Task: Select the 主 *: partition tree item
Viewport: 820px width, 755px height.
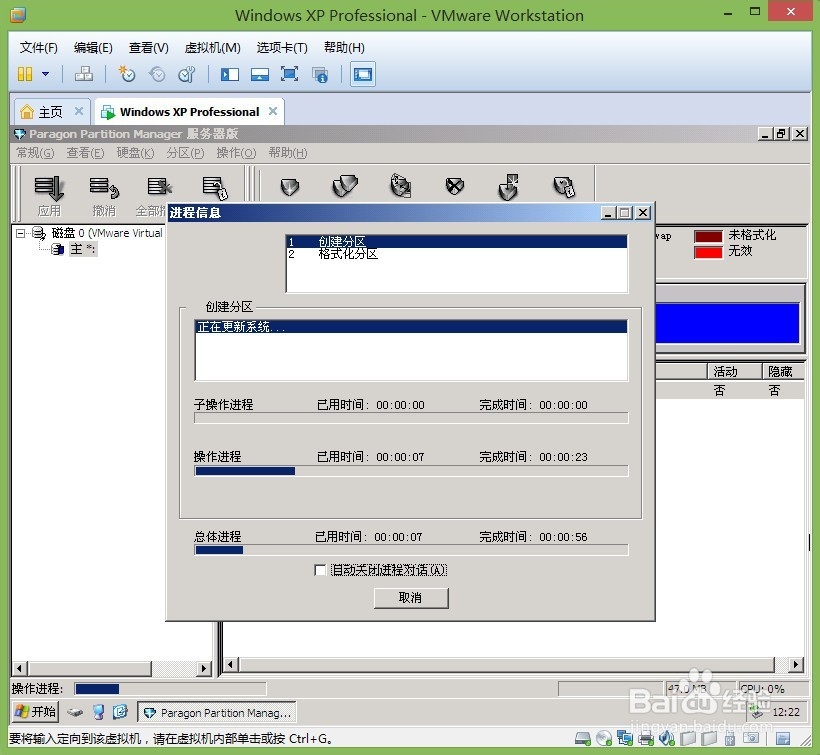Action: (x=83, y=249)
